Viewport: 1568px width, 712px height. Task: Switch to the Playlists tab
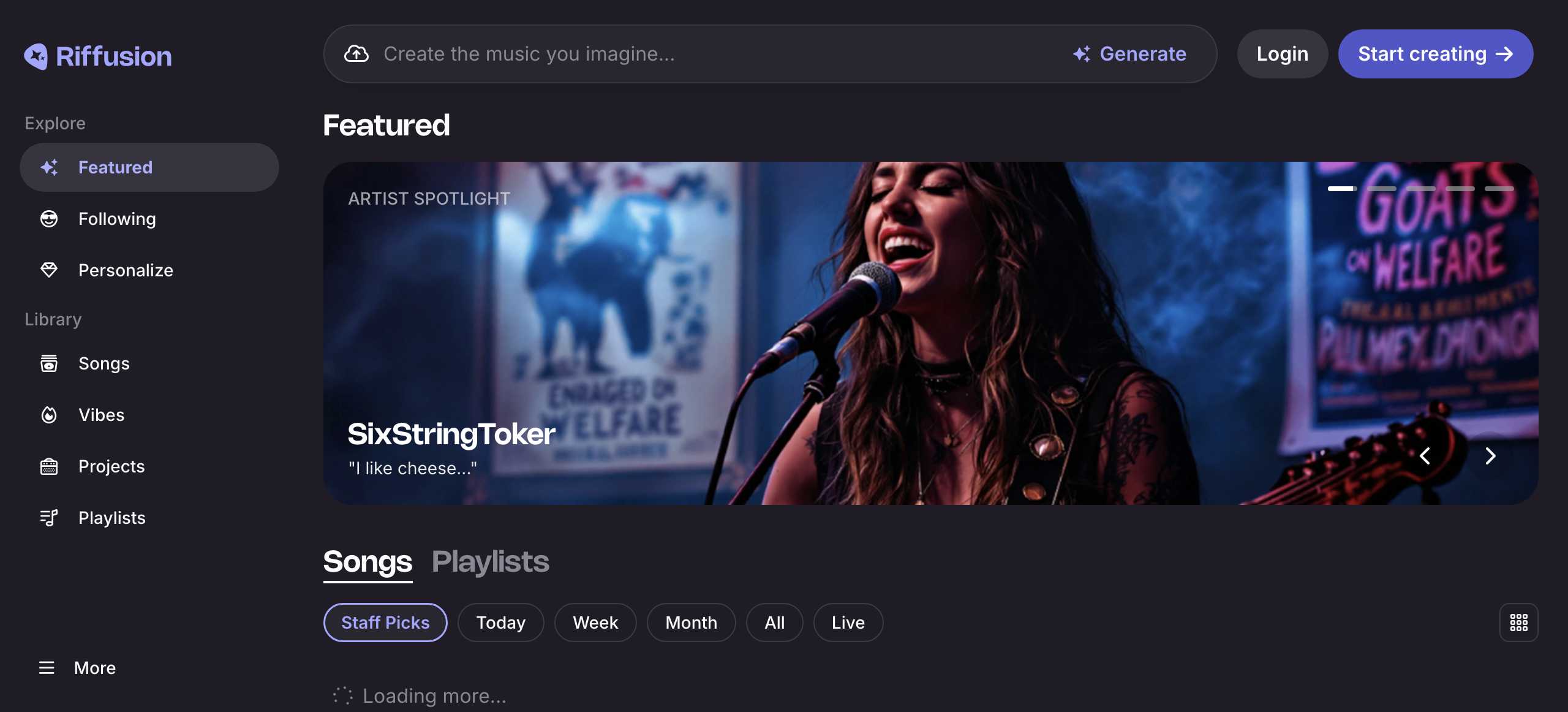(490, 562)
